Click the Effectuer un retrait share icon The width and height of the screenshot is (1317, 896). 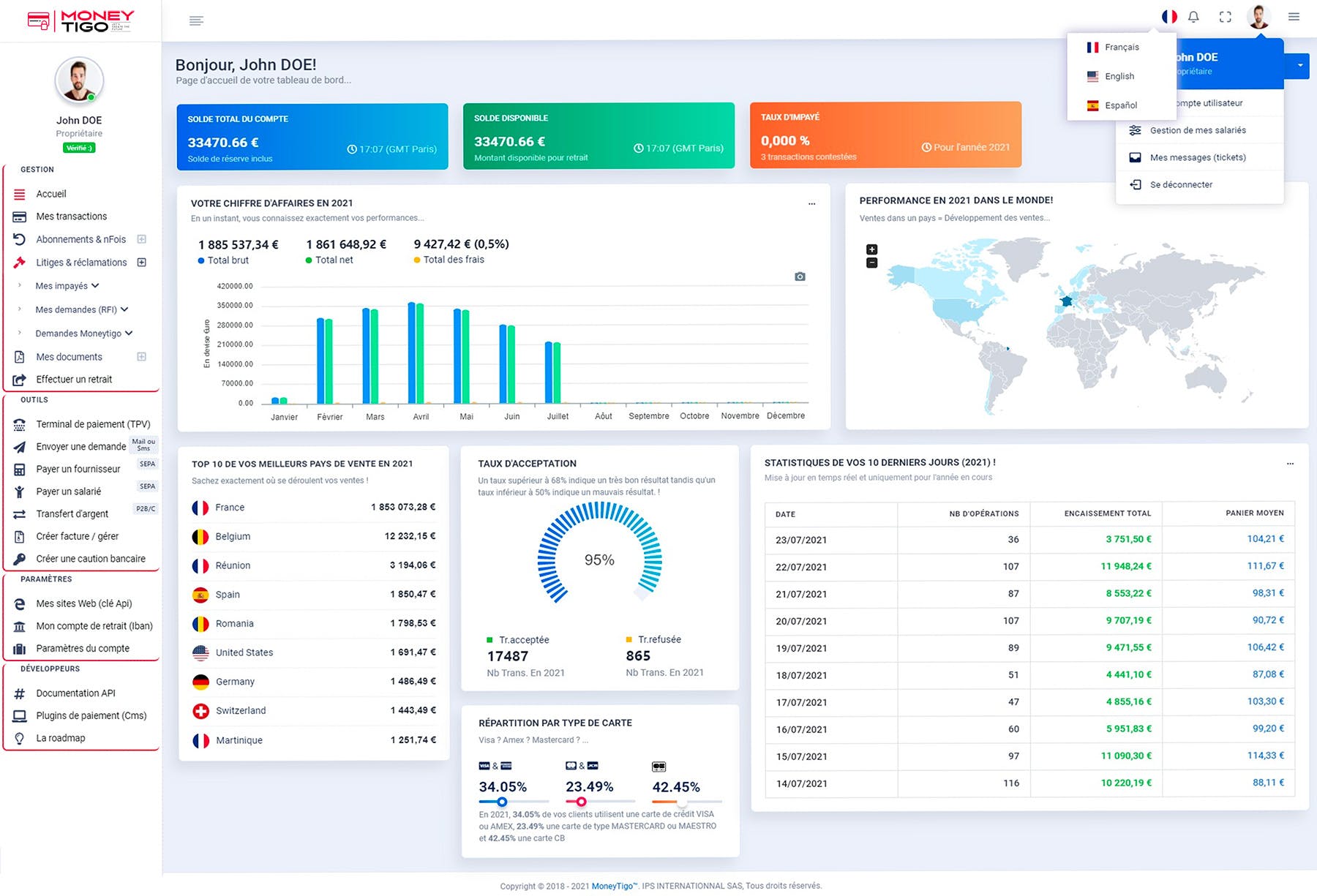[x=20, y=380]
